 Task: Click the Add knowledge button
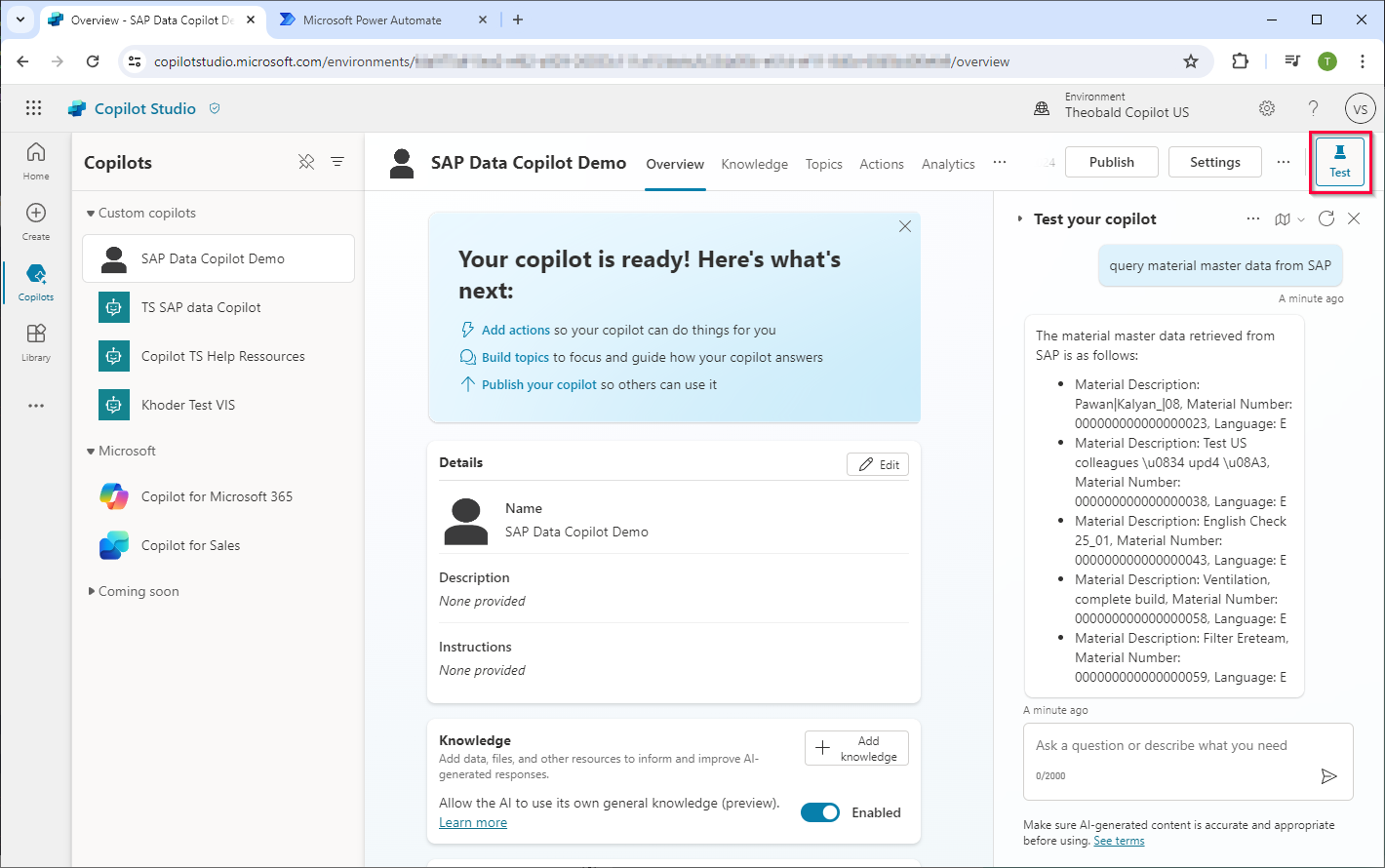pyautogui.click(x=856, y=748)
